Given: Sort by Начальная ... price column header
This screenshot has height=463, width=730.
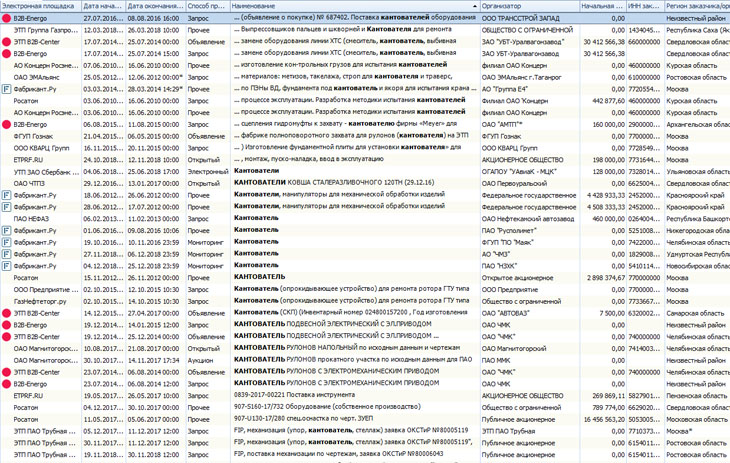Looking at the screenshot, I should 603,6.
